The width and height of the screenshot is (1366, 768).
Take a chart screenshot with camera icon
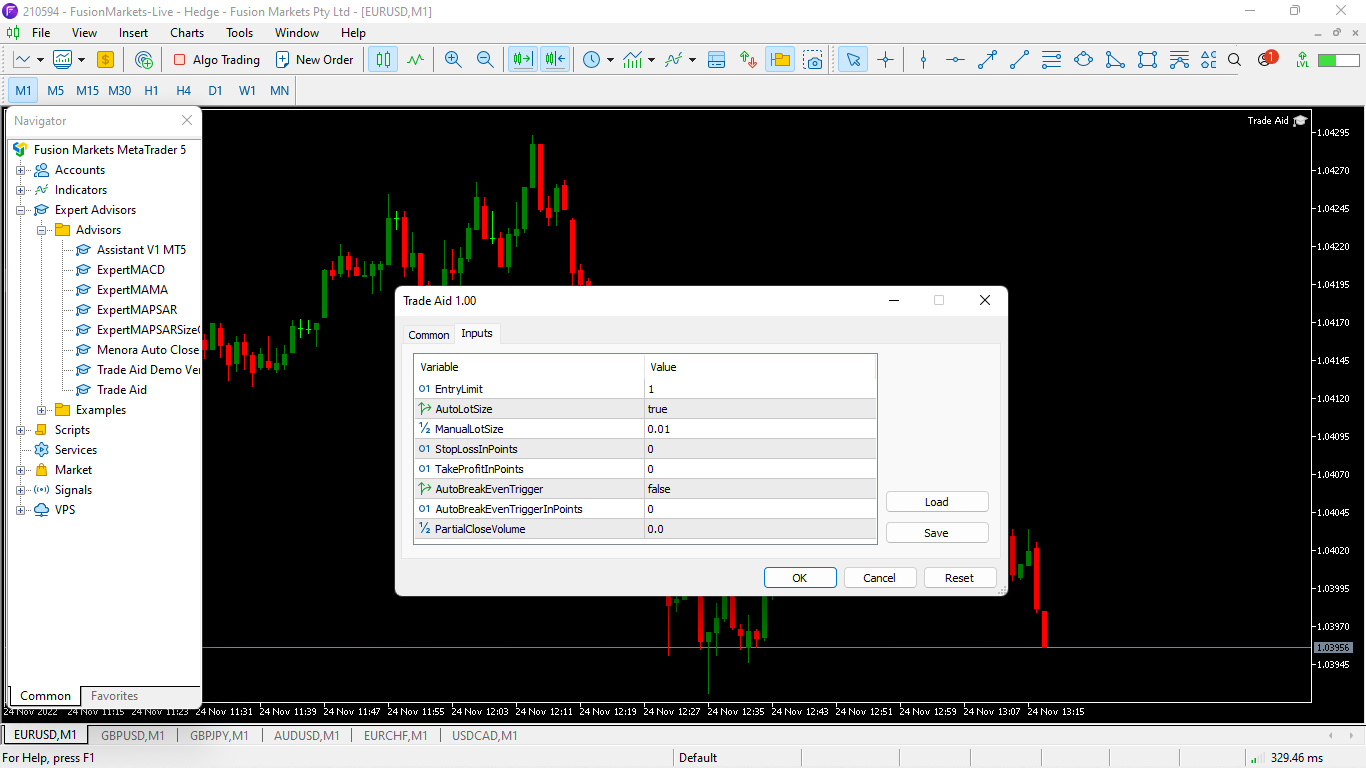[813, 60]
